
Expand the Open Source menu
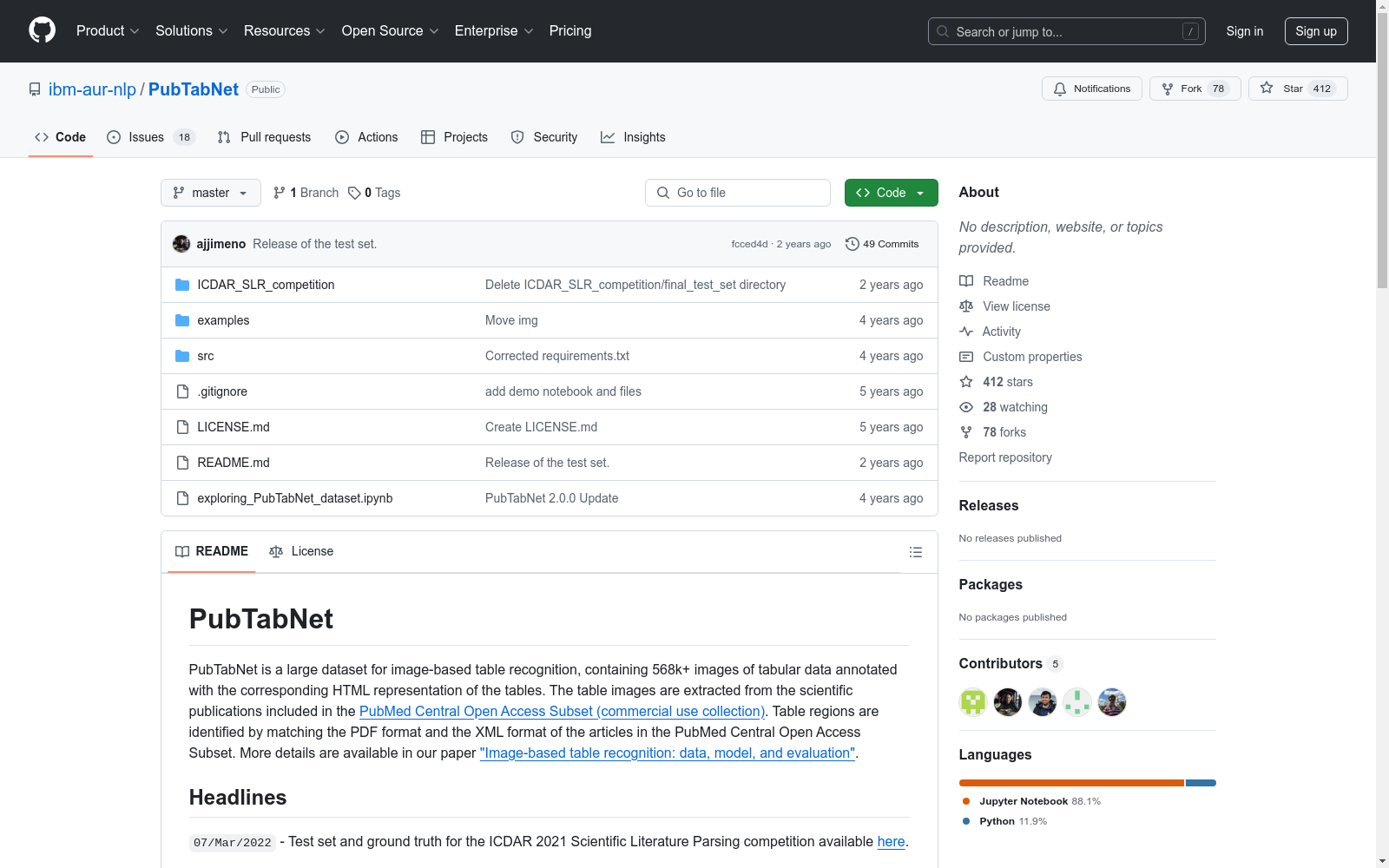pos(390,31)
